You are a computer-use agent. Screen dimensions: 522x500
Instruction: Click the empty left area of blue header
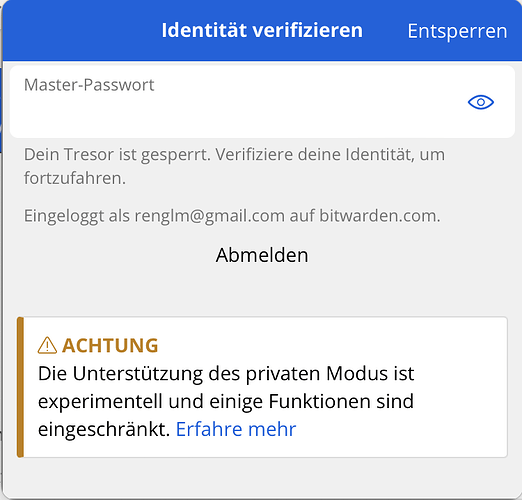tap(80, 31)
